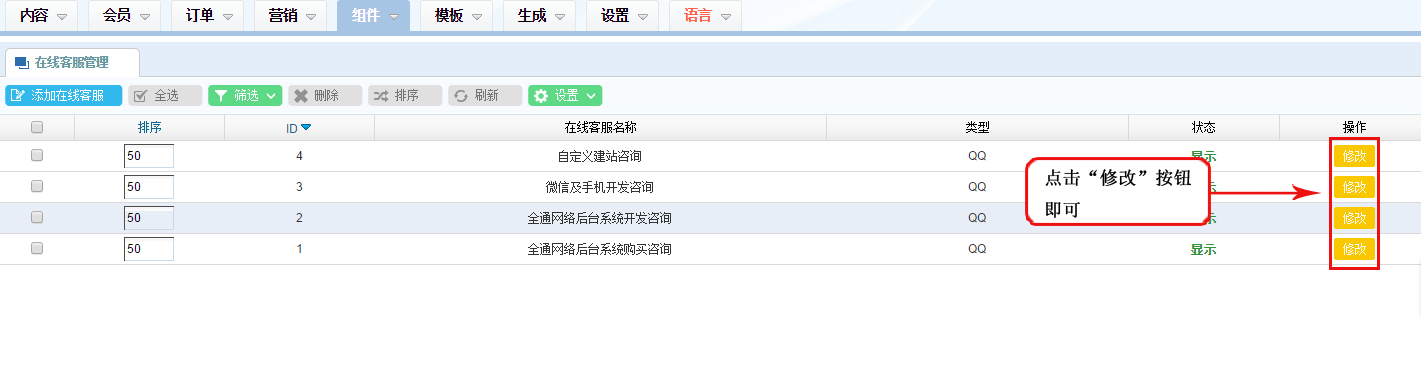
Task: Click the 显示 status in last row
Action: pos(1203,249)
